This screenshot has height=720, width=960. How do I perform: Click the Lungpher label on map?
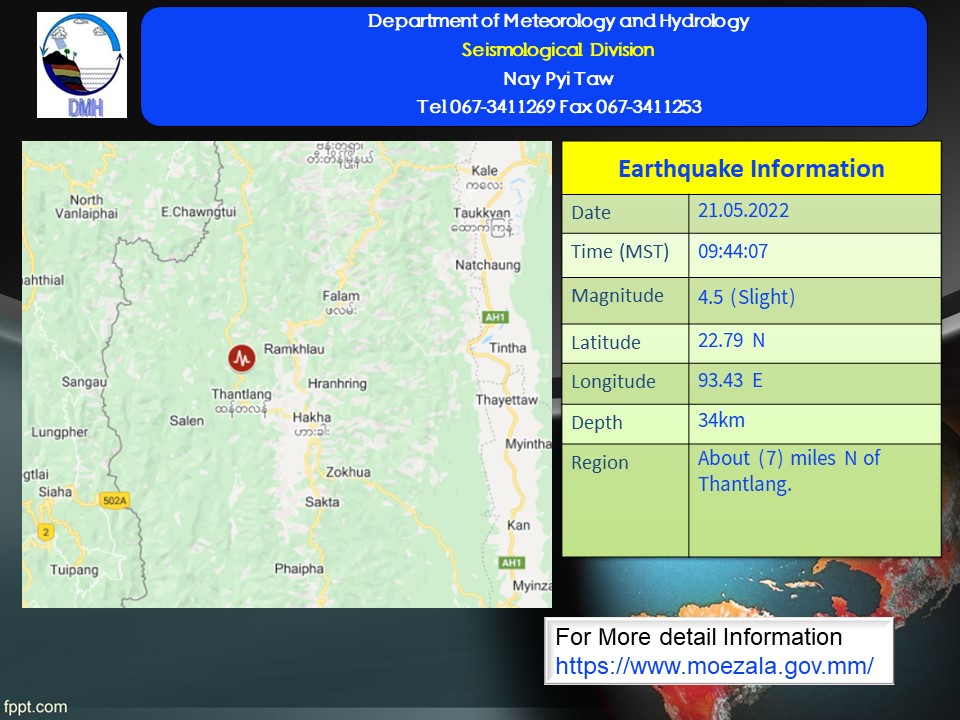point(59,432)
